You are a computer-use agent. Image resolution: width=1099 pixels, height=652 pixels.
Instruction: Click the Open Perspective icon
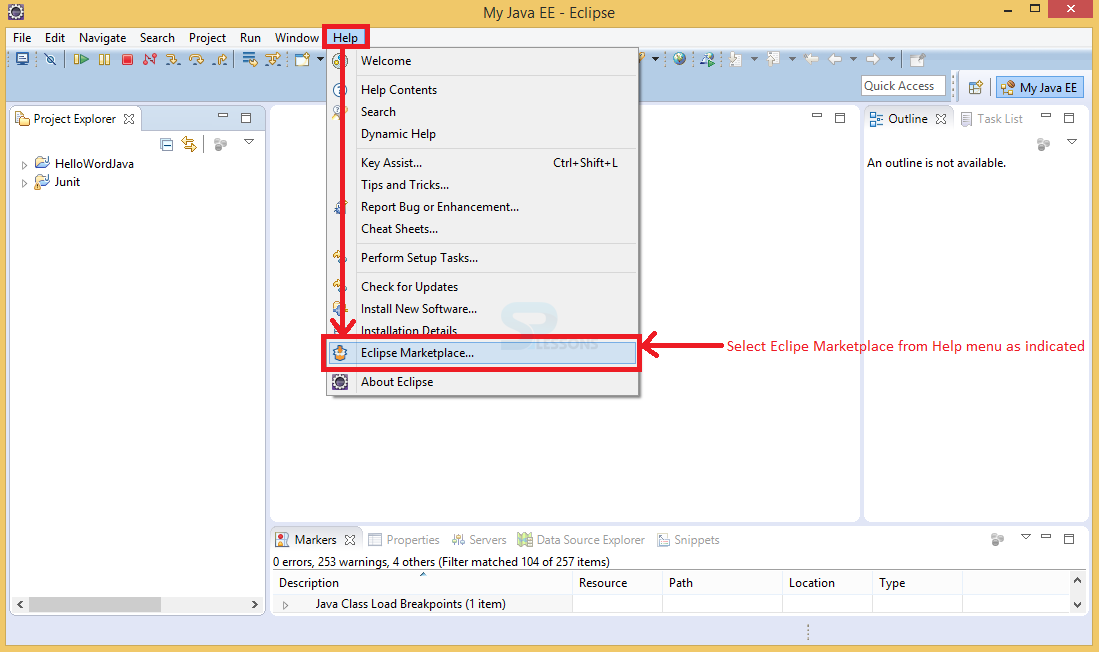pos(975,88)
